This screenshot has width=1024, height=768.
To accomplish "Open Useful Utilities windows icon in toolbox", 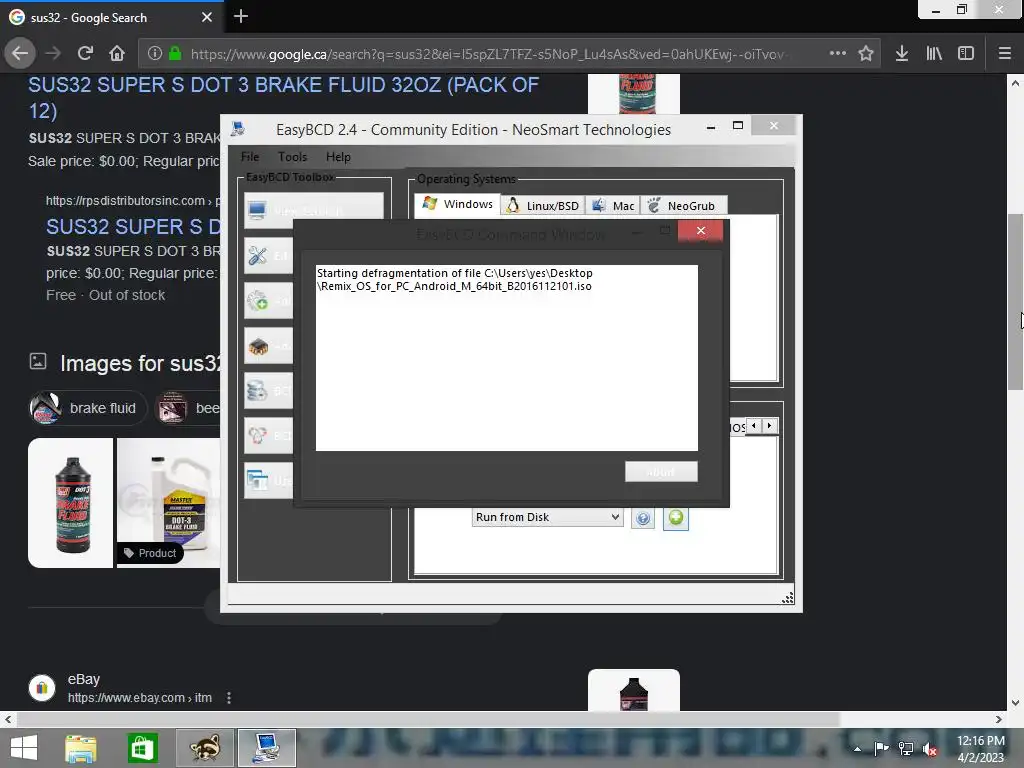I will [x=258, y=481].
